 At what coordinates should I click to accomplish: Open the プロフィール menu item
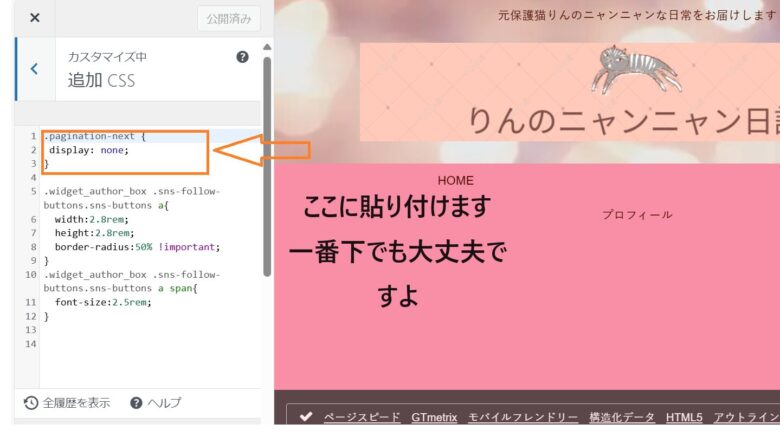(x=637, y=214)
